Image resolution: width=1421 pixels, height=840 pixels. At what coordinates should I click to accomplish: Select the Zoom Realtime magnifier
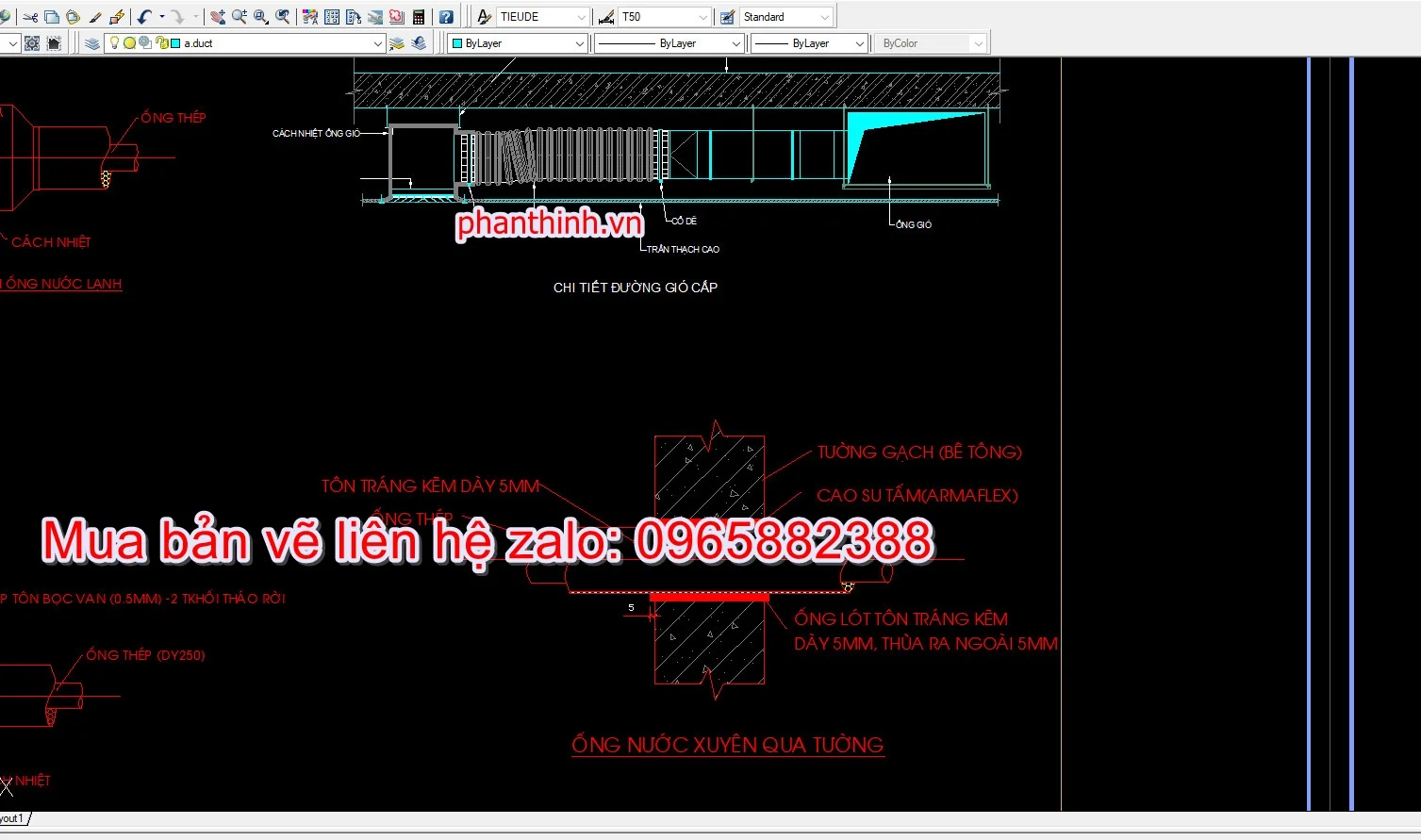pos(240,17)
